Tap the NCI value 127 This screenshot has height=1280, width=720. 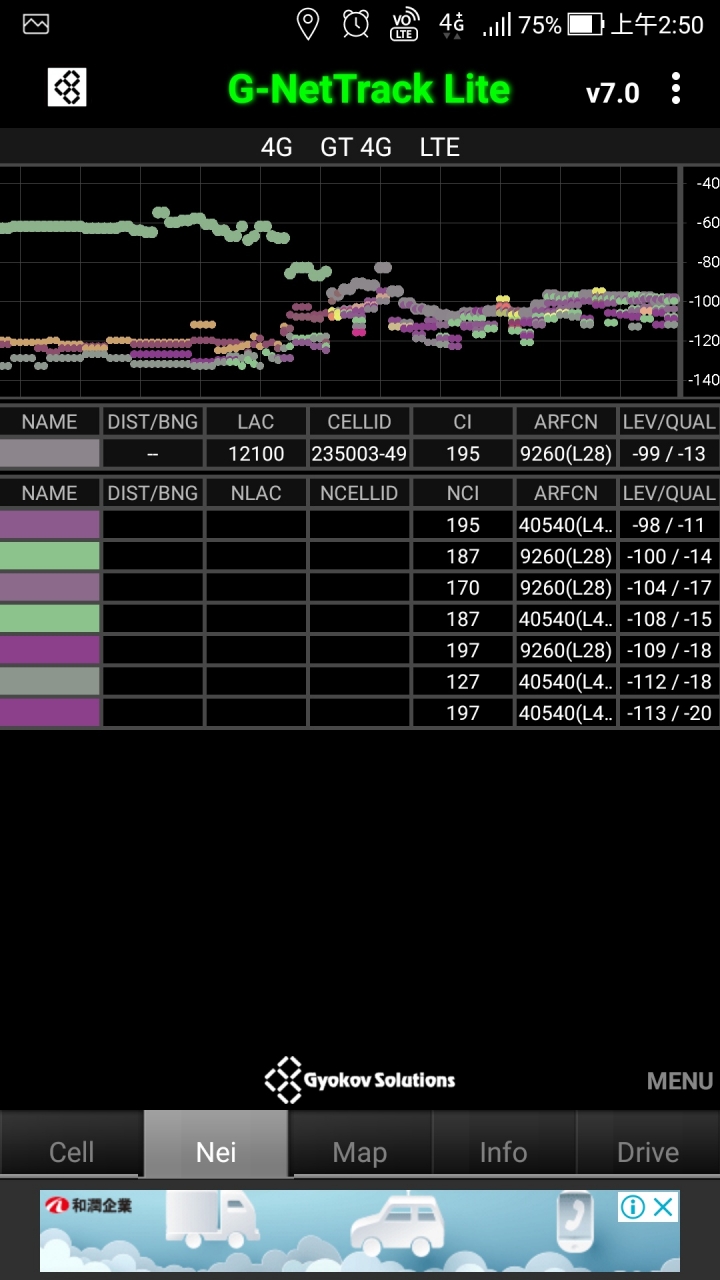click(x=463, y=681)
